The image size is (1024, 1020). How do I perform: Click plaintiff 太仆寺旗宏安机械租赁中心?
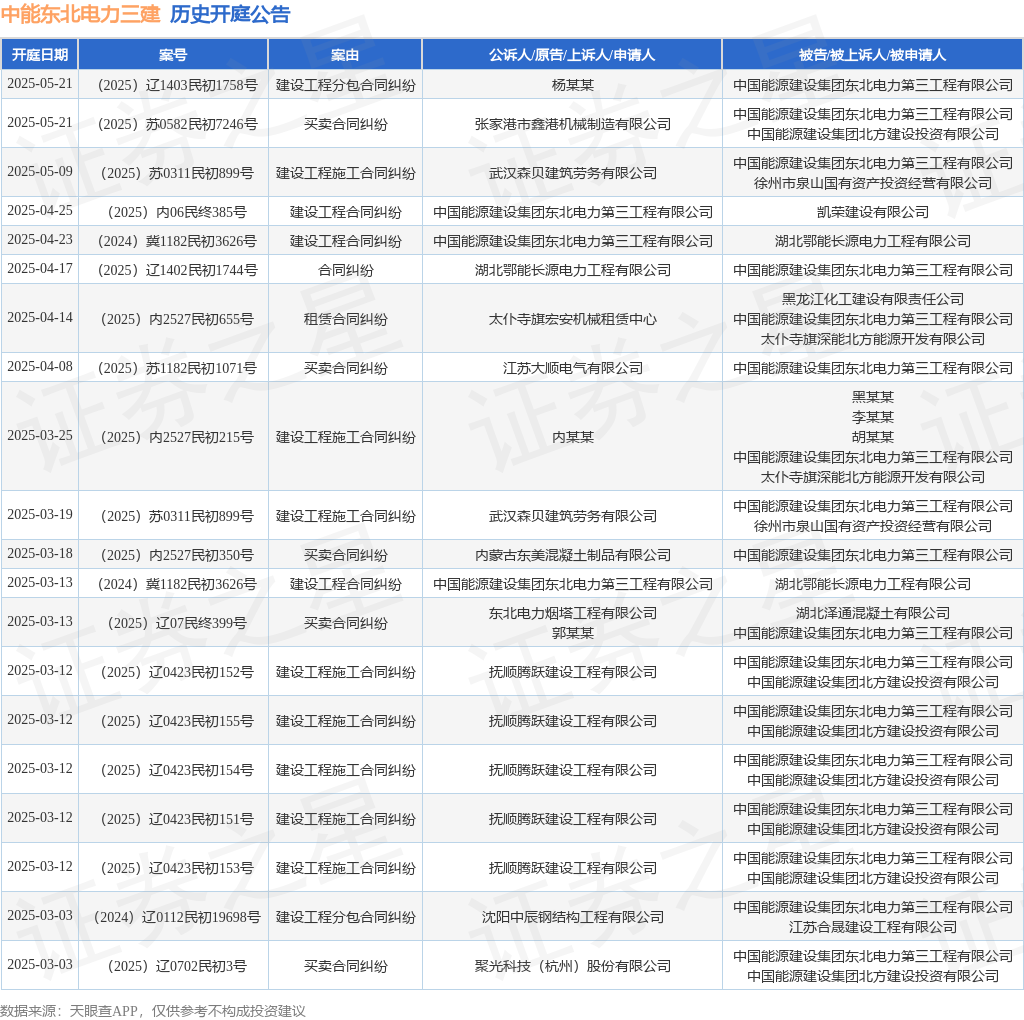pos(573,319)
